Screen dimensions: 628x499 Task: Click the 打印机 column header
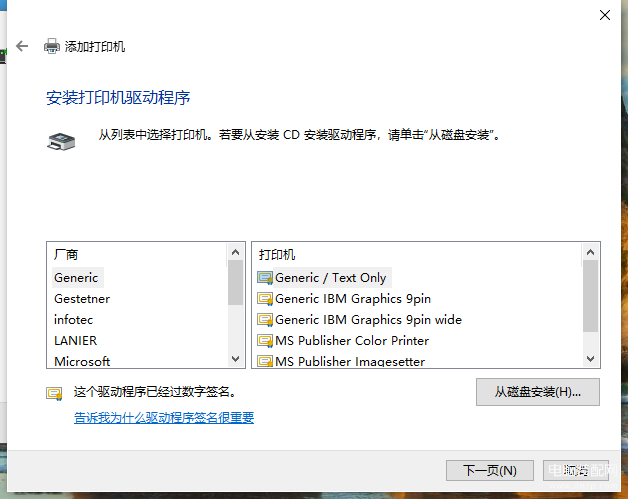(277, 255)
